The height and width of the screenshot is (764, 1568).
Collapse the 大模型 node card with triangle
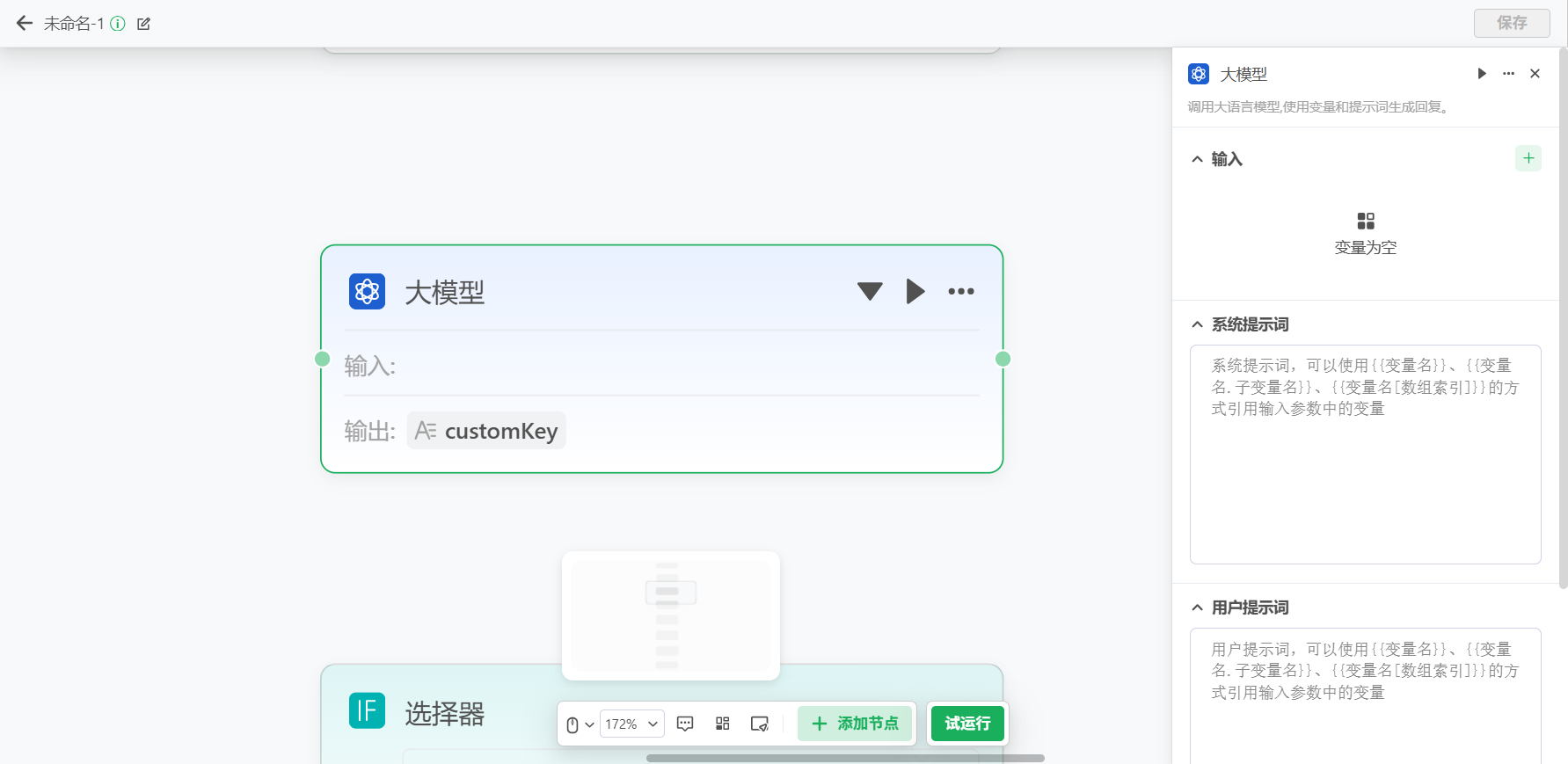pyautogui.click(x=869, y=291)
